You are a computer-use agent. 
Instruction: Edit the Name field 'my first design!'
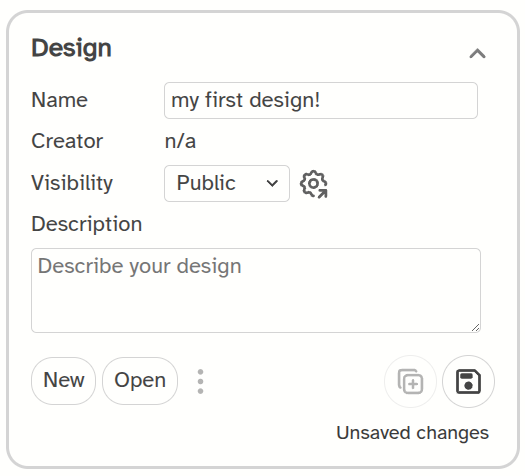(x=321, y=100)
